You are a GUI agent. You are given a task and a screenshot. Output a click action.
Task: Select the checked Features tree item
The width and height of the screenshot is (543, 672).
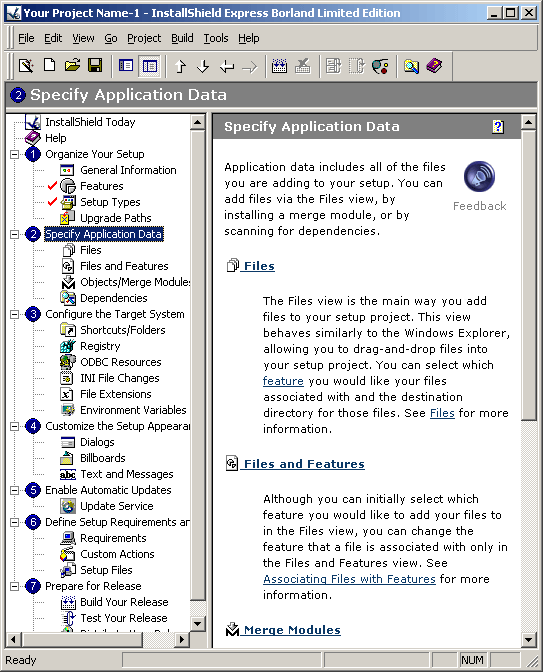[102, 186]
